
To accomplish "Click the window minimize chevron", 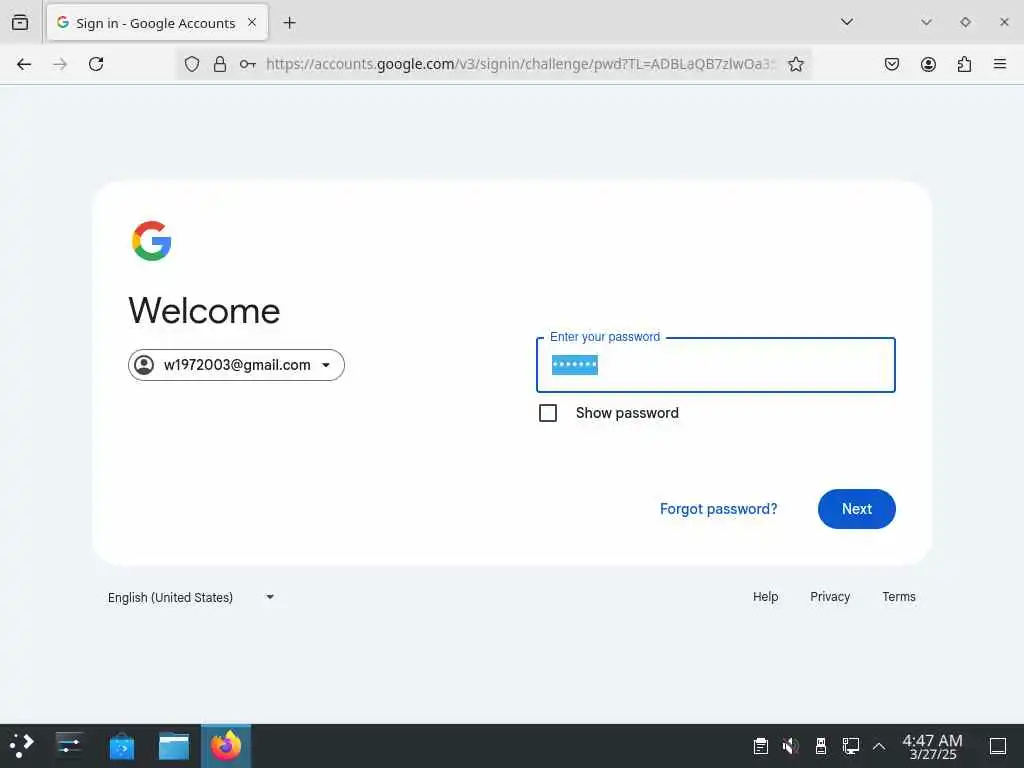I will tap(926, 22).
